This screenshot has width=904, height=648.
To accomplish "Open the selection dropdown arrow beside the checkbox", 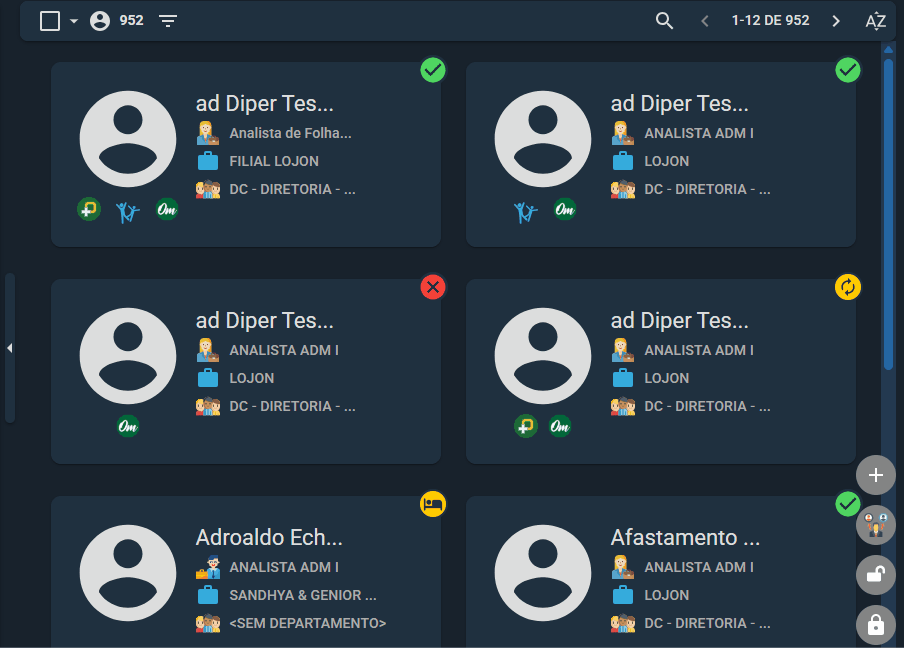I will (74, 21).
